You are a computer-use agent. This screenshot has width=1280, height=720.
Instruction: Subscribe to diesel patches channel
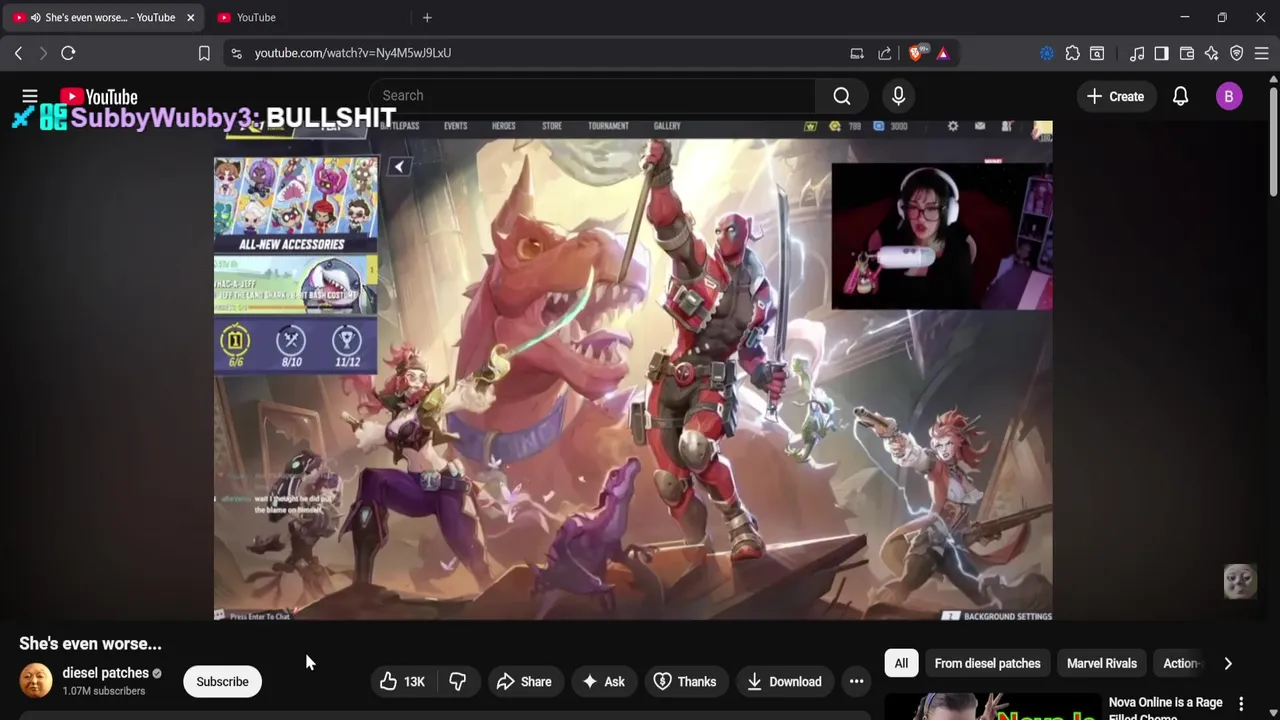coord(222,682)
